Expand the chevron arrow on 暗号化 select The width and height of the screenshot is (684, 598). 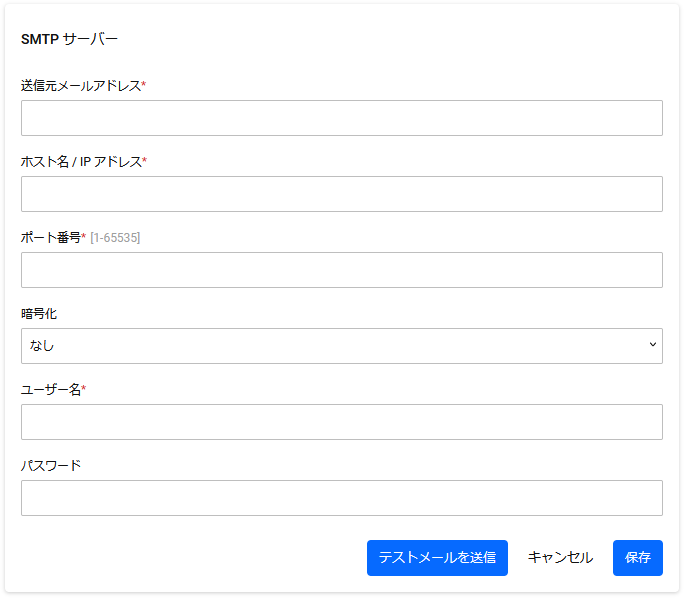653,344
